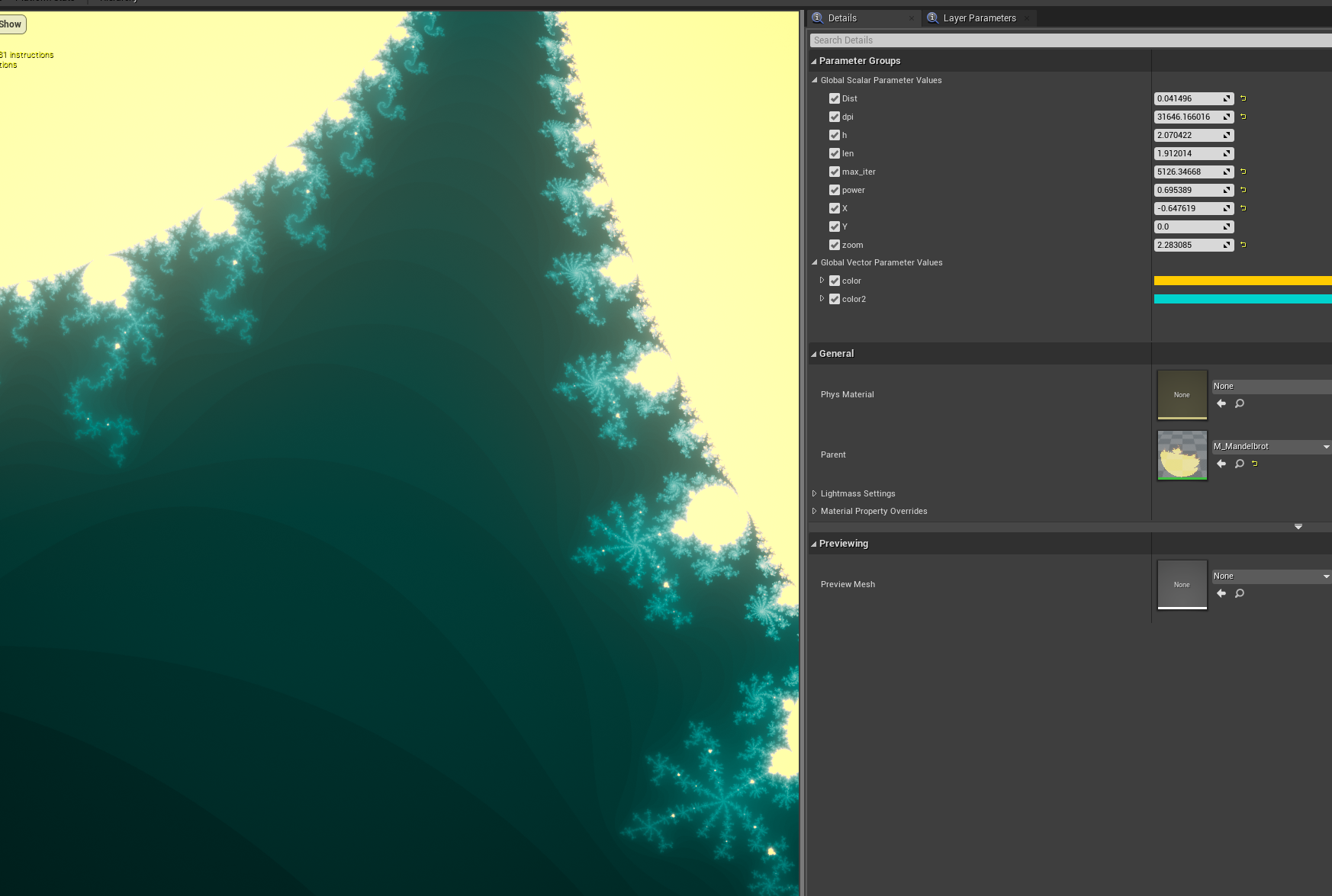Collapse the Parameter Groups section
The width and height of the screenshot is (1332, 896).
pos(814,61)
